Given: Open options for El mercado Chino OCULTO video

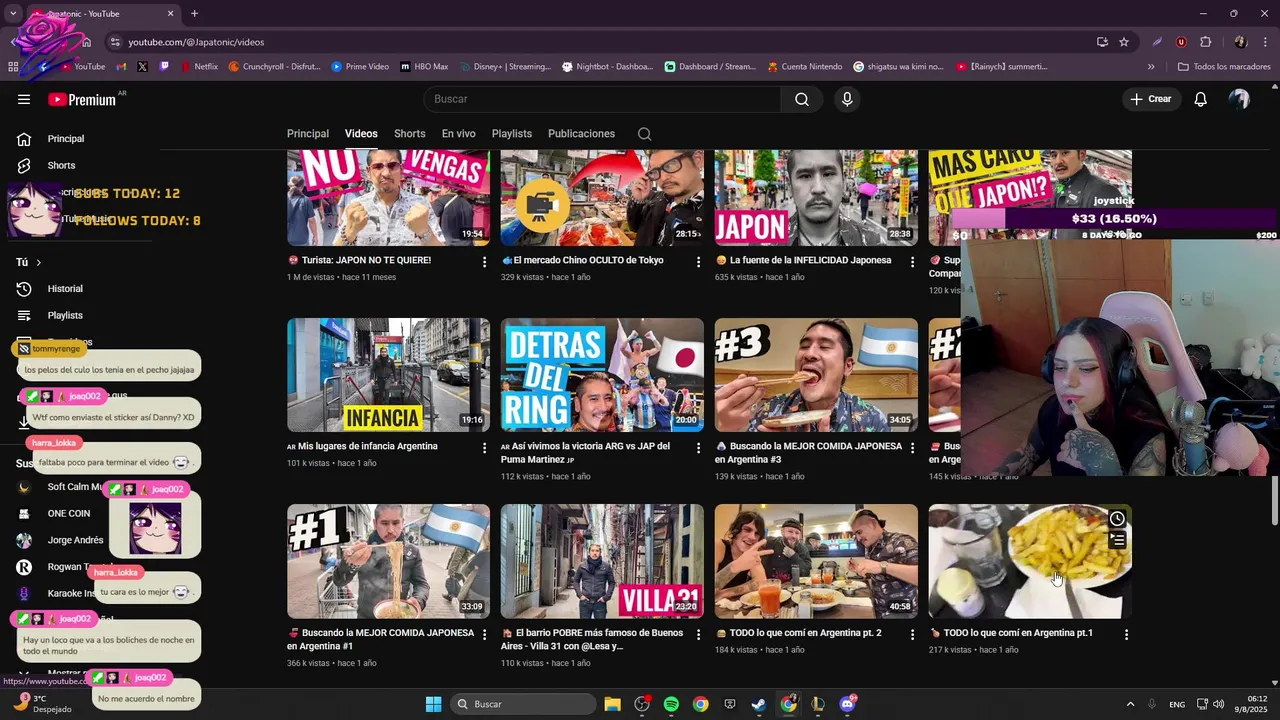Looking at the screenshot, I should (699, 261).
